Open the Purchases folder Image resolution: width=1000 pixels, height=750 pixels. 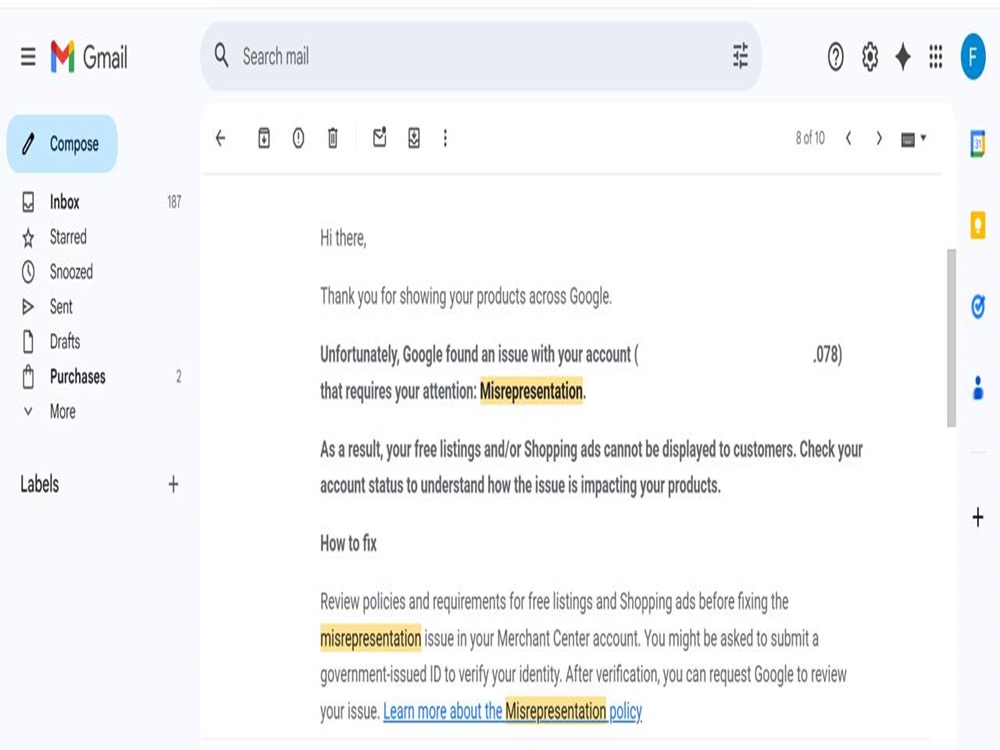point(78,377)
